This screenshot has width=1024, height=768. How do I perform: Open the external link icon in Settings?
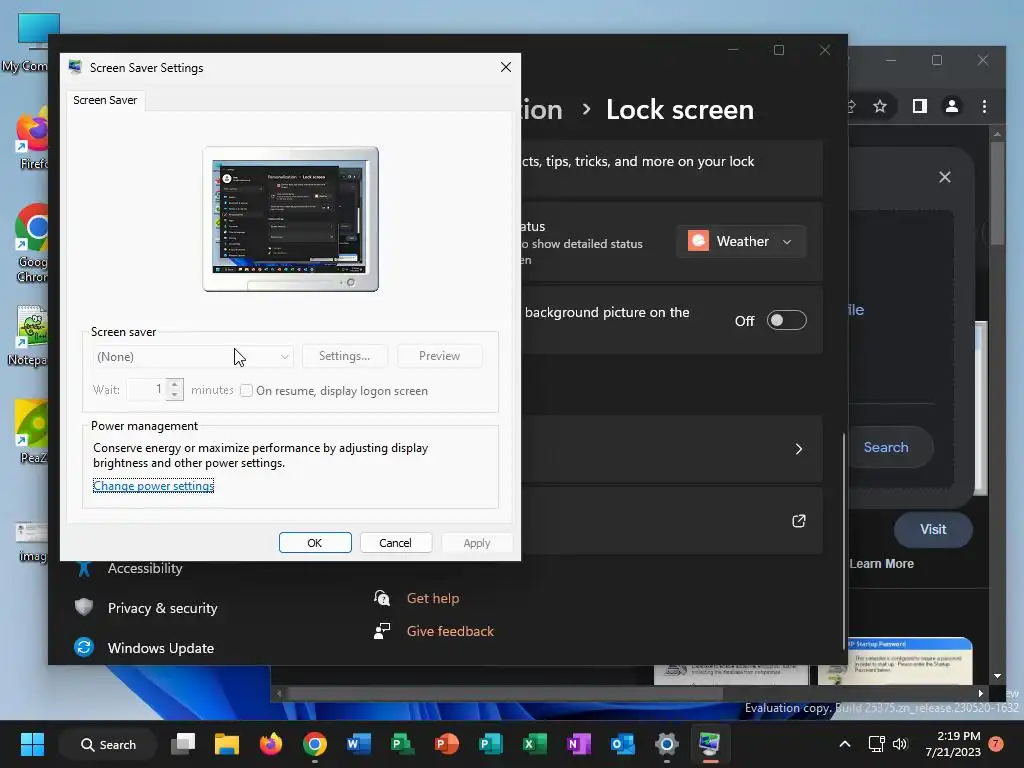(799, 521)
